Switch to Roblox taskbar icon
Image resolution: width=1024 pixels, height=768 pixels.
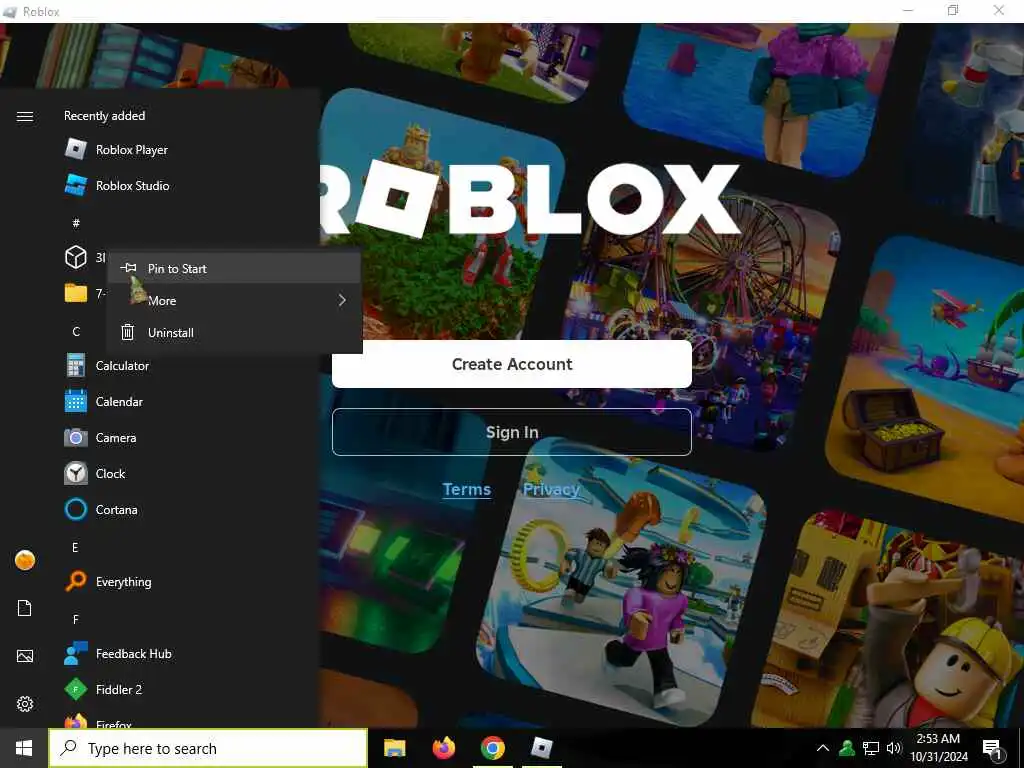(541, 748)
